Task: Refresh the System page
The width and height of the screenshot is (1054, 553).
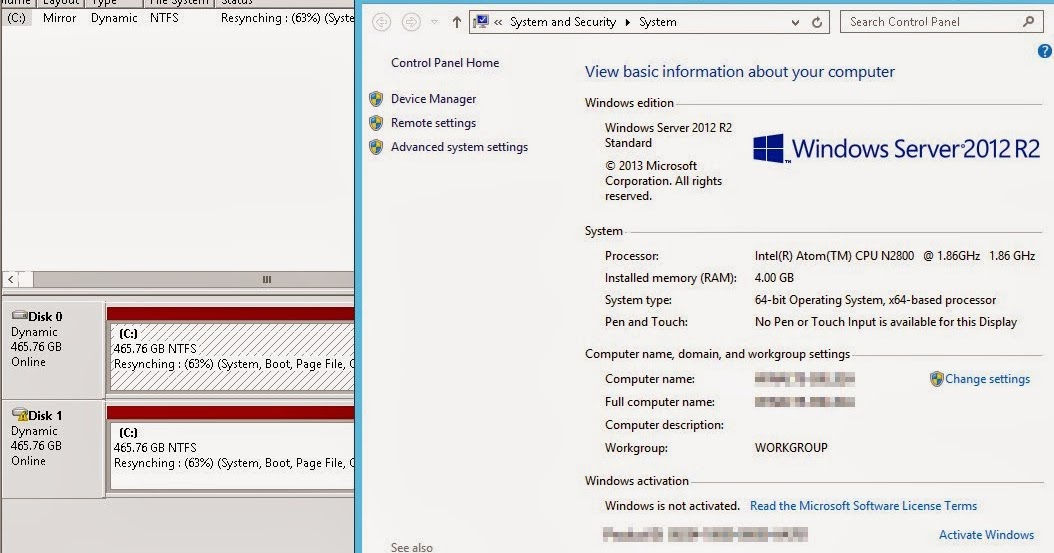Action: pyautogui.click(x=817, y=22)
